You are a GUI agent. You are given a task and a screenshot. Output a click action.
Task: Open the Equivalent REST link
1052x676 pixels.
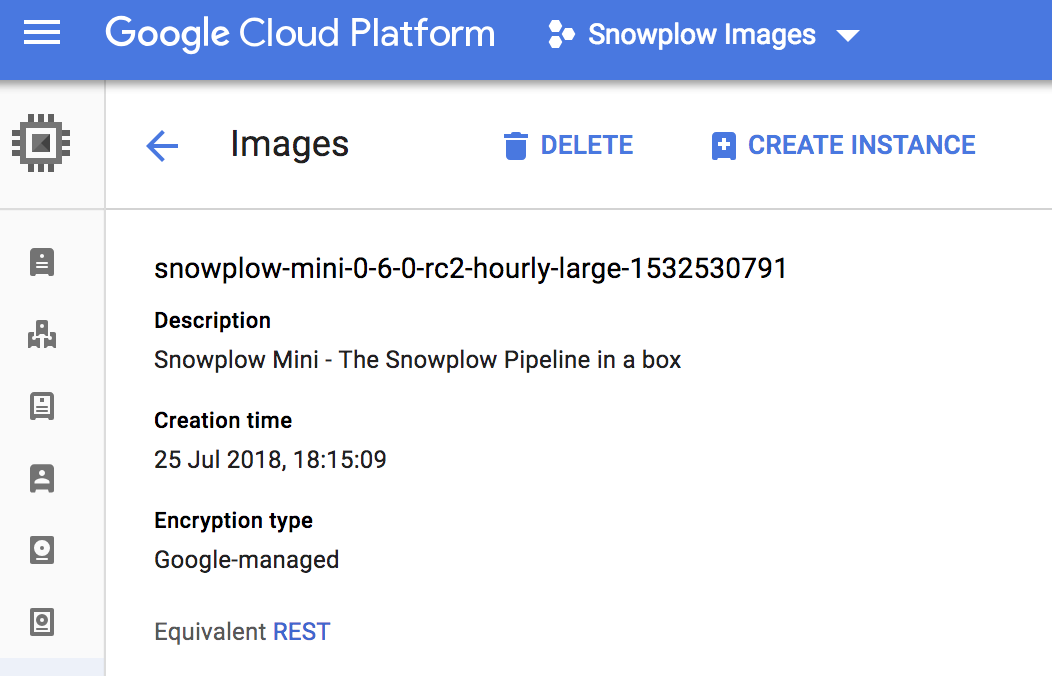pyautogui.click(x=301, y=632)
